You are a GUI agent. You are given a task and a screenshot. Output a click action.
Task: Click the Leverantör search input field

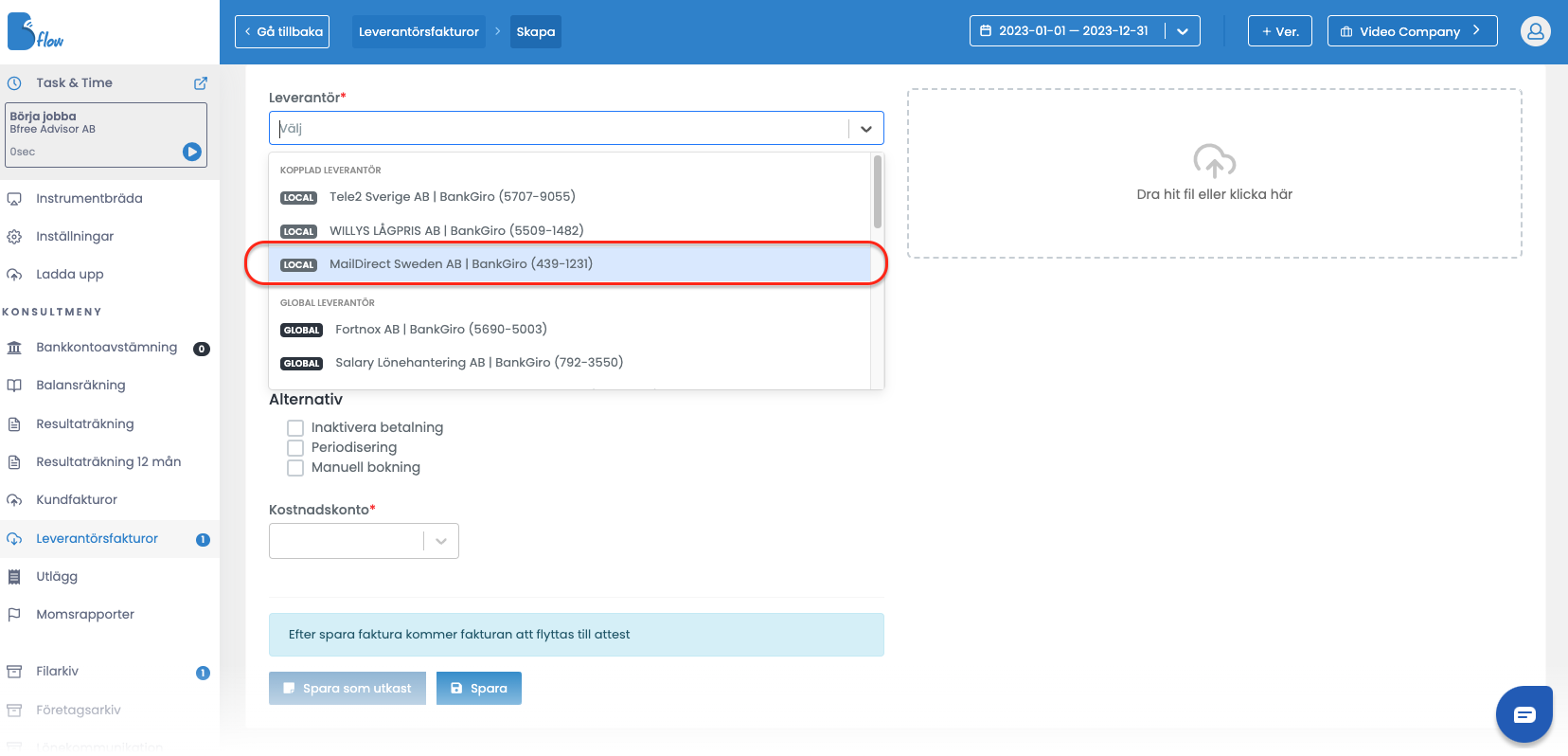559,128
